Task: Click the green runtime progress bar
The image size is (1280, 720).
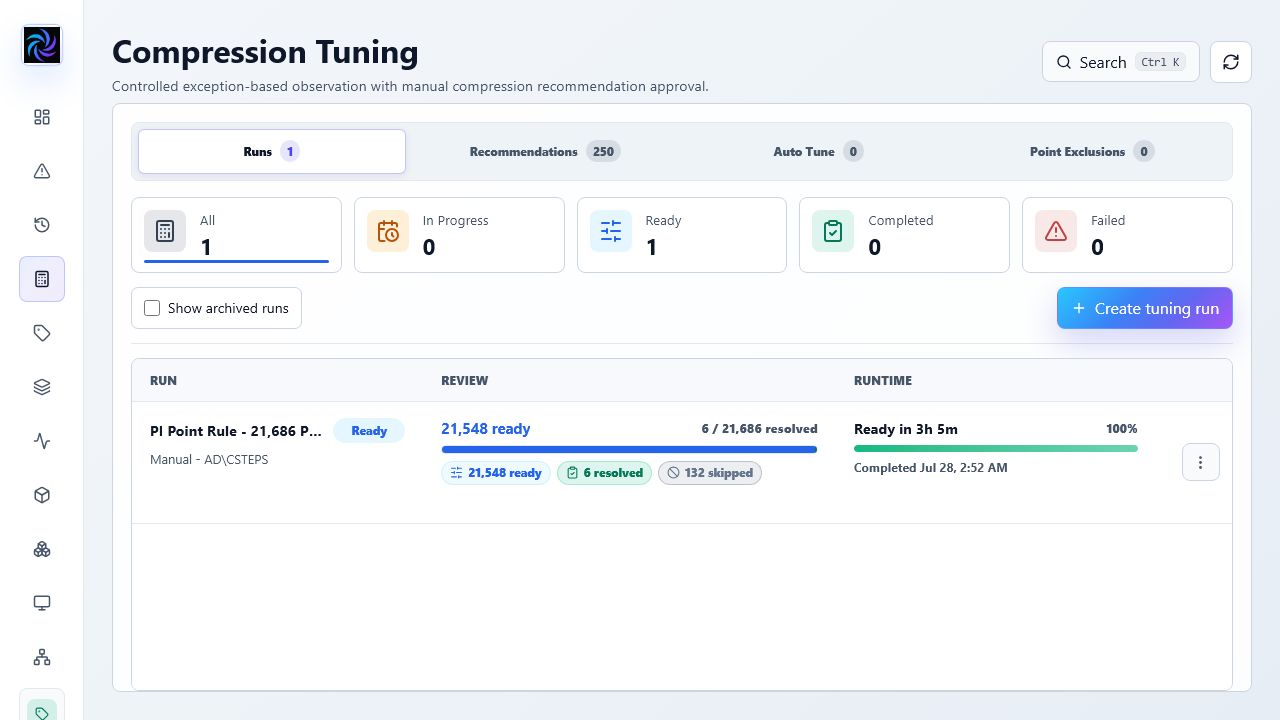Action: click(996, 449)
